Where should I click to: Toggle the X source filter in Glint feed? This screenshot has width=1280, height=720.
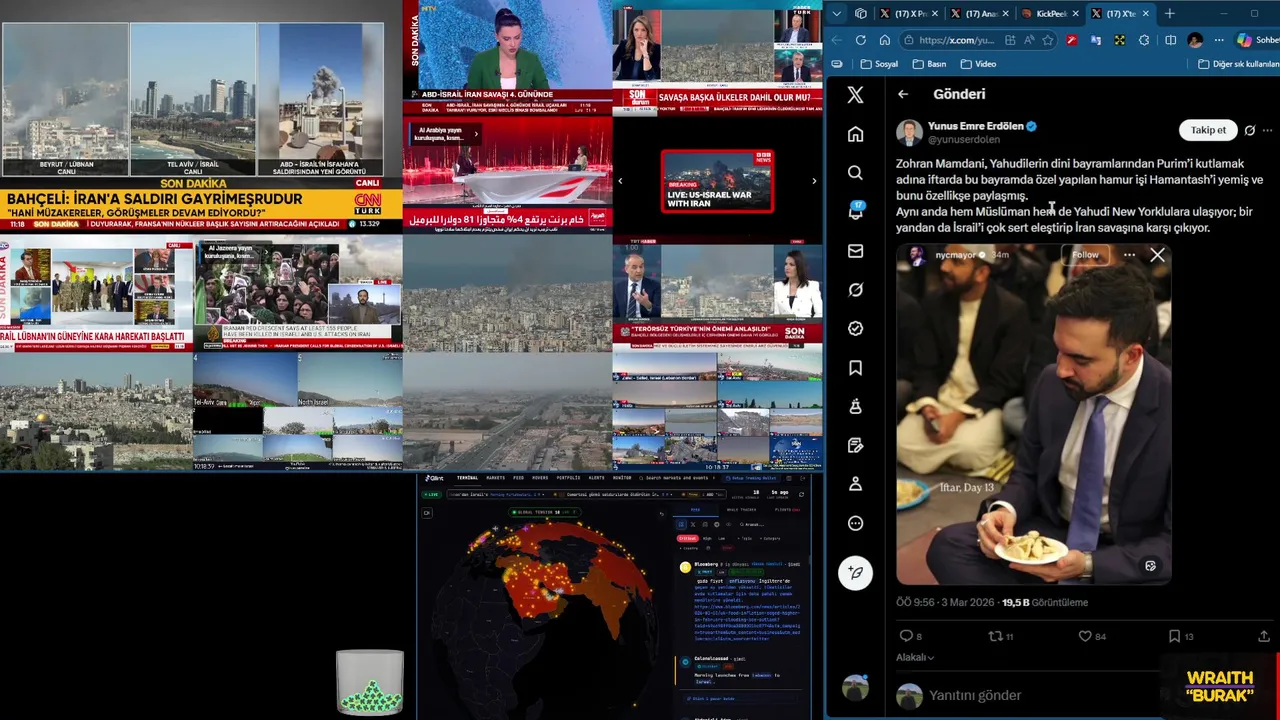pos(693,524)
